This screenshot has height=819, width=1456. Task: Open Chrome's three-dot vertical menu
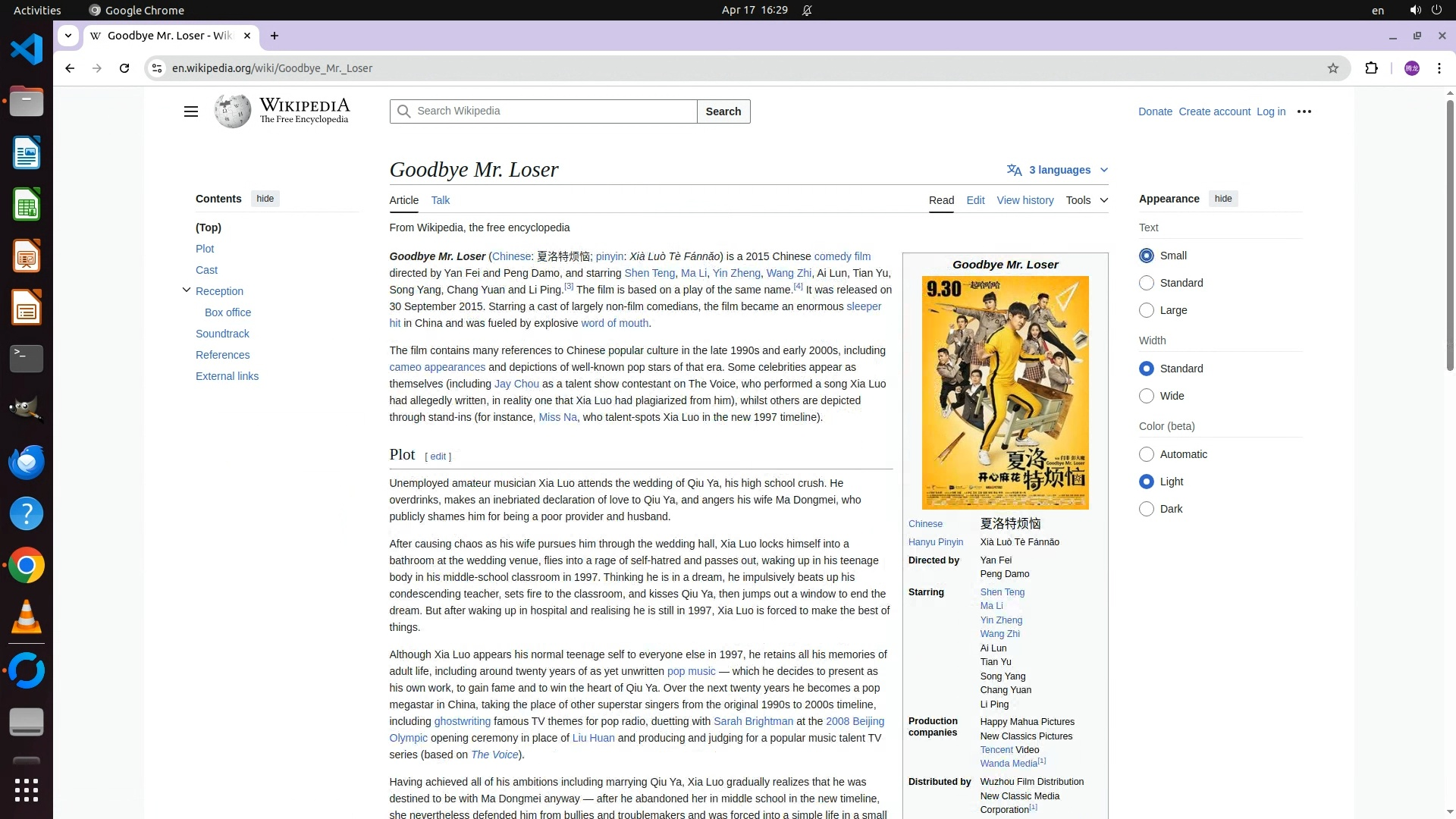click(1439, 68)
